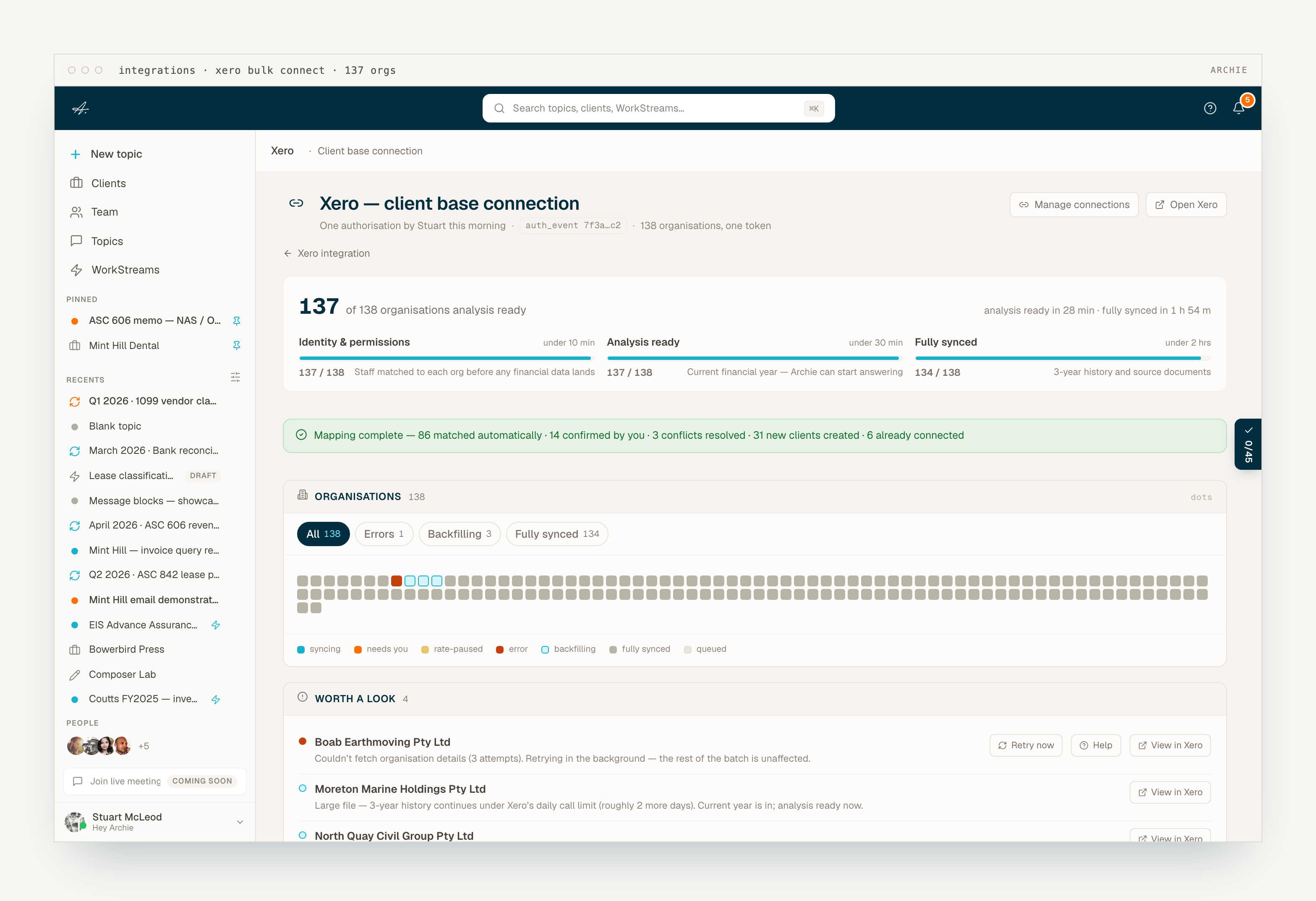Select the All 138 filter tab

pos(324,534)
